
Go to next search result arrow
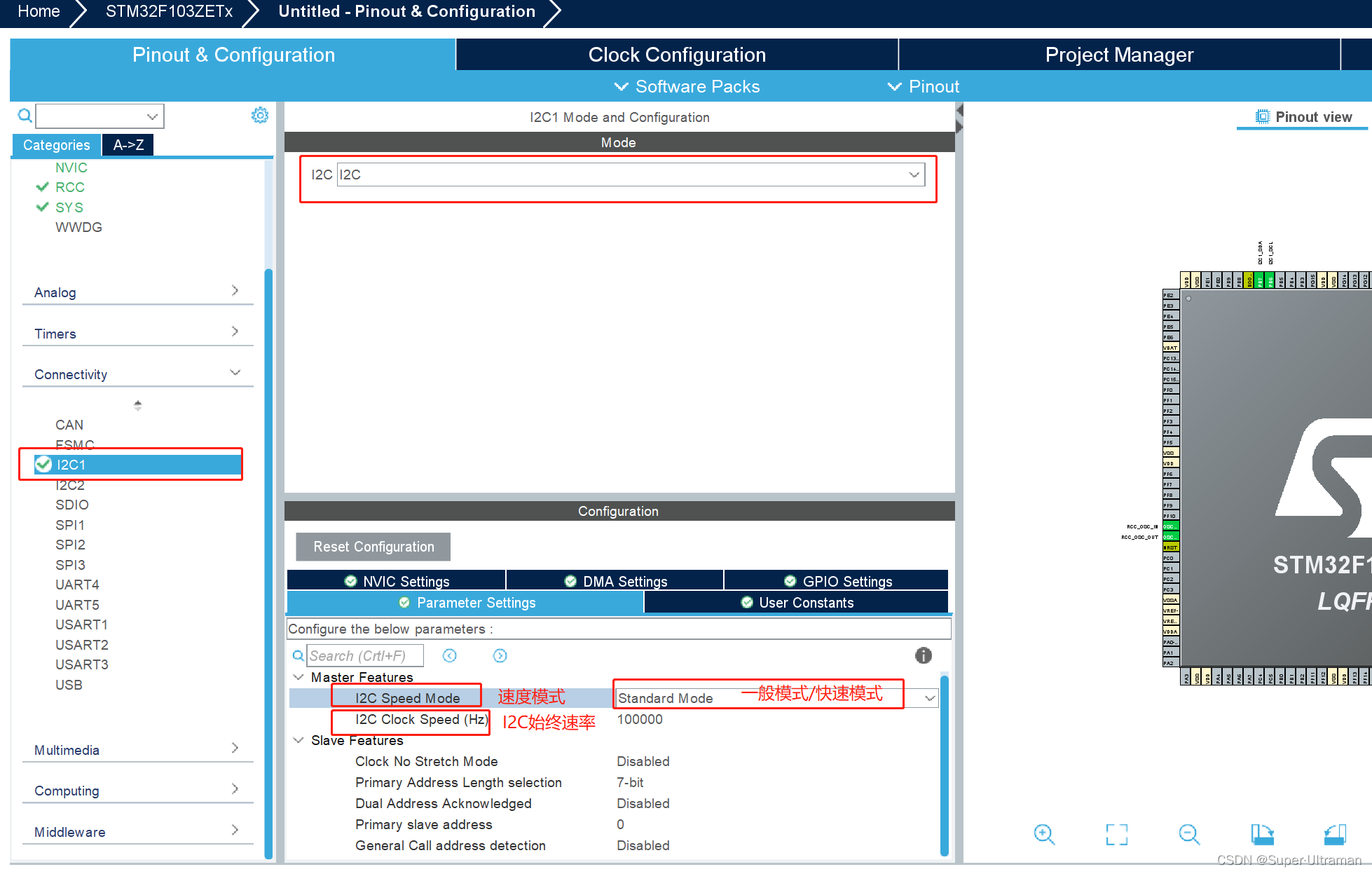pos(500,655)
